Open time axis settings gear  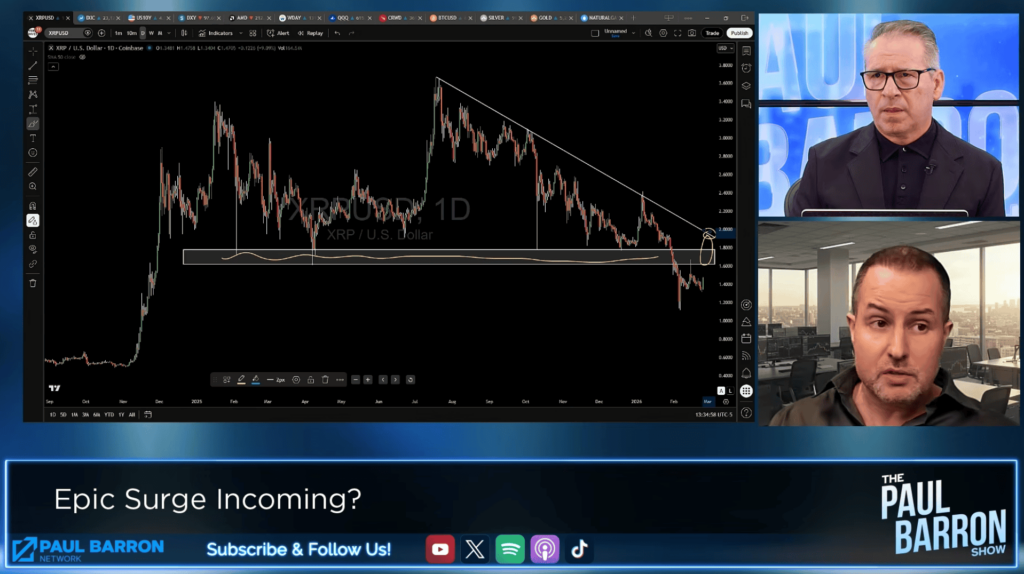[x=726, y=402]
